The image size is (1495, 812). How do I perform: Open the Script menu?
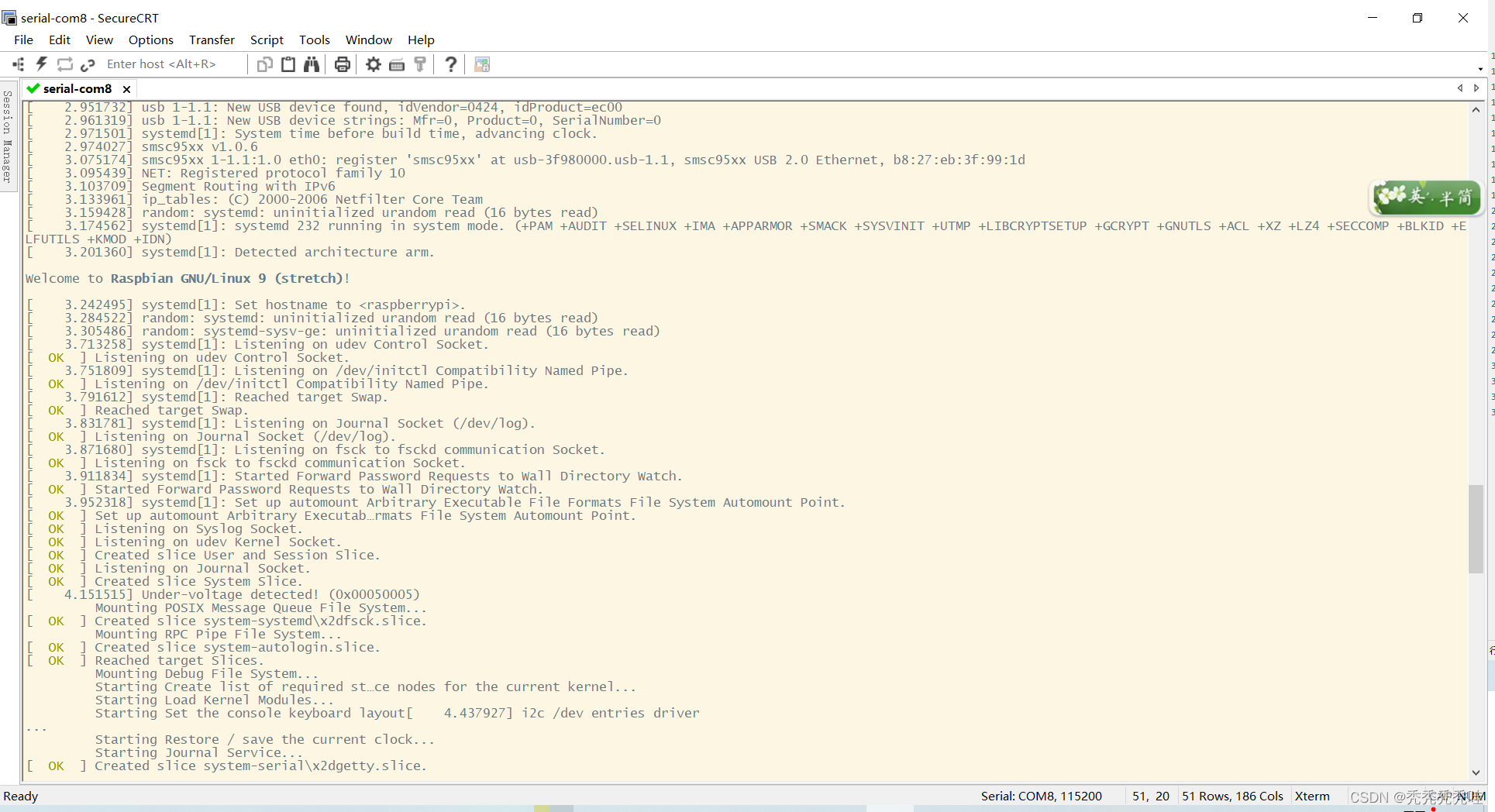click(267, 40)
